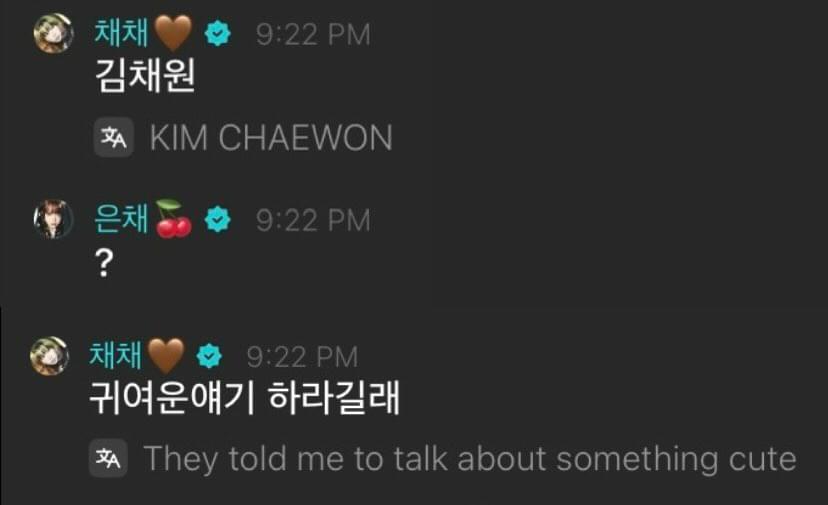
Task: Select the 김채원 message text
Action: [145, 76]
